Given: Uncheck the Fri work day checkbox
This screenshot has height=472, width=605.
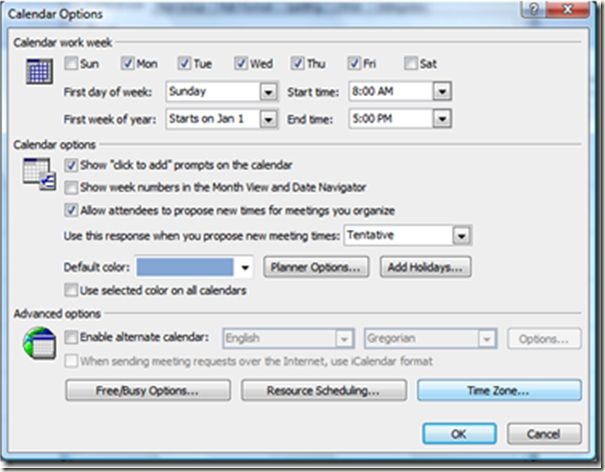Looking at the screenshot, I should pyautogui.click(x=354, y=63).
